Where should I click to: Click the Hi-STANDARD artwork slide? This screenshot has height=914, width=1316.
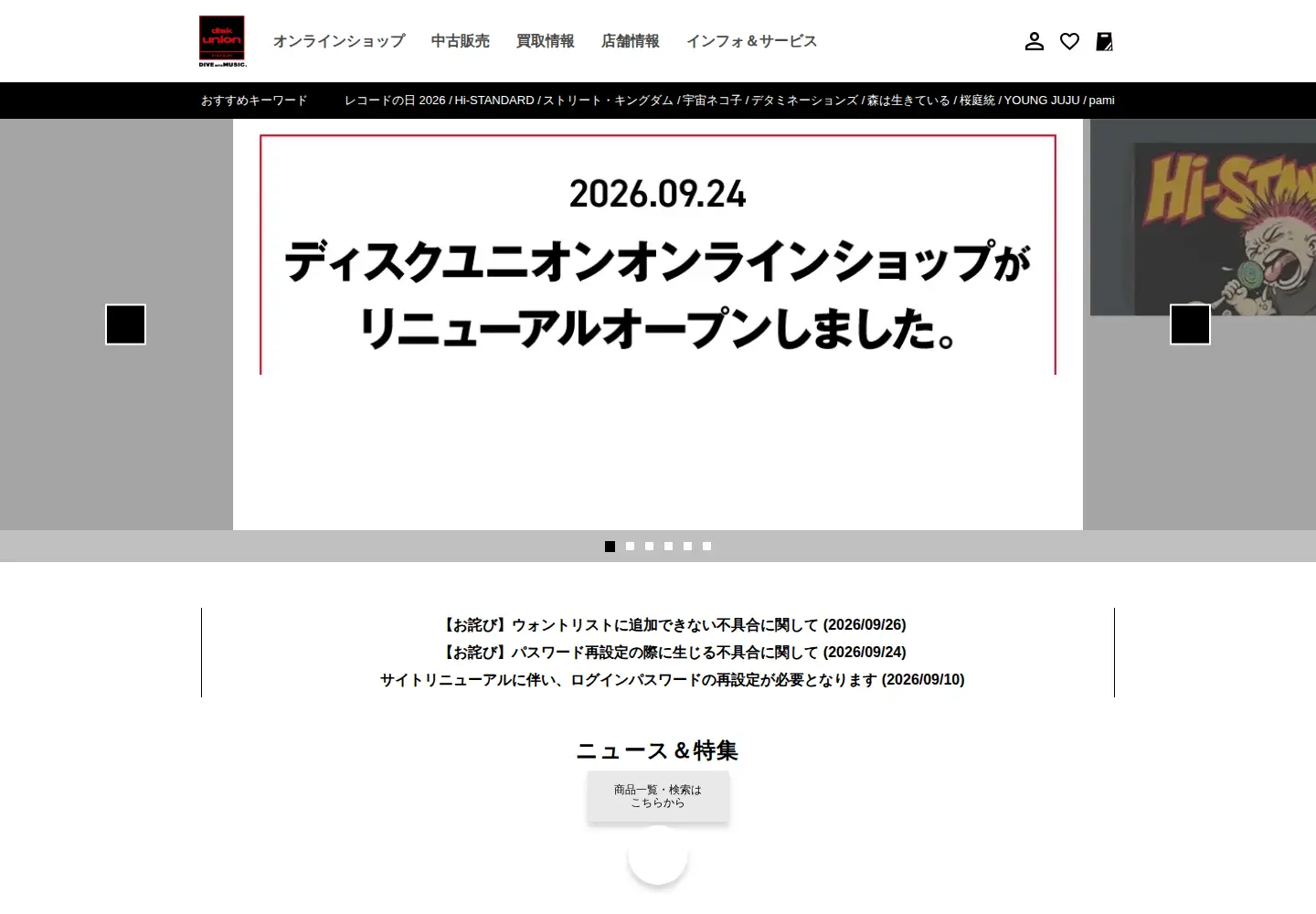tap(1203, 218)
